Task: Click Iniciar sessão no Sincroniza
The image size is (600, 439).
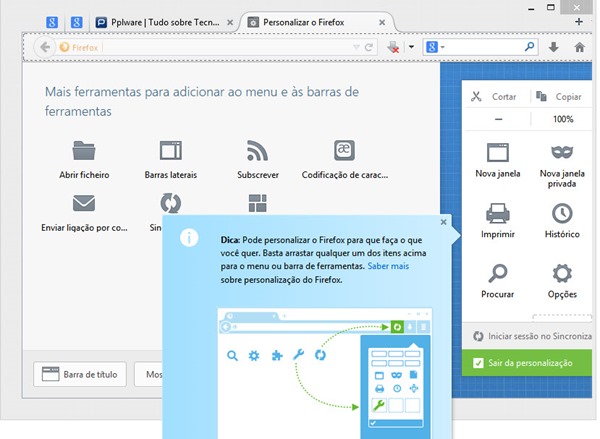Action: coord(532,336)
